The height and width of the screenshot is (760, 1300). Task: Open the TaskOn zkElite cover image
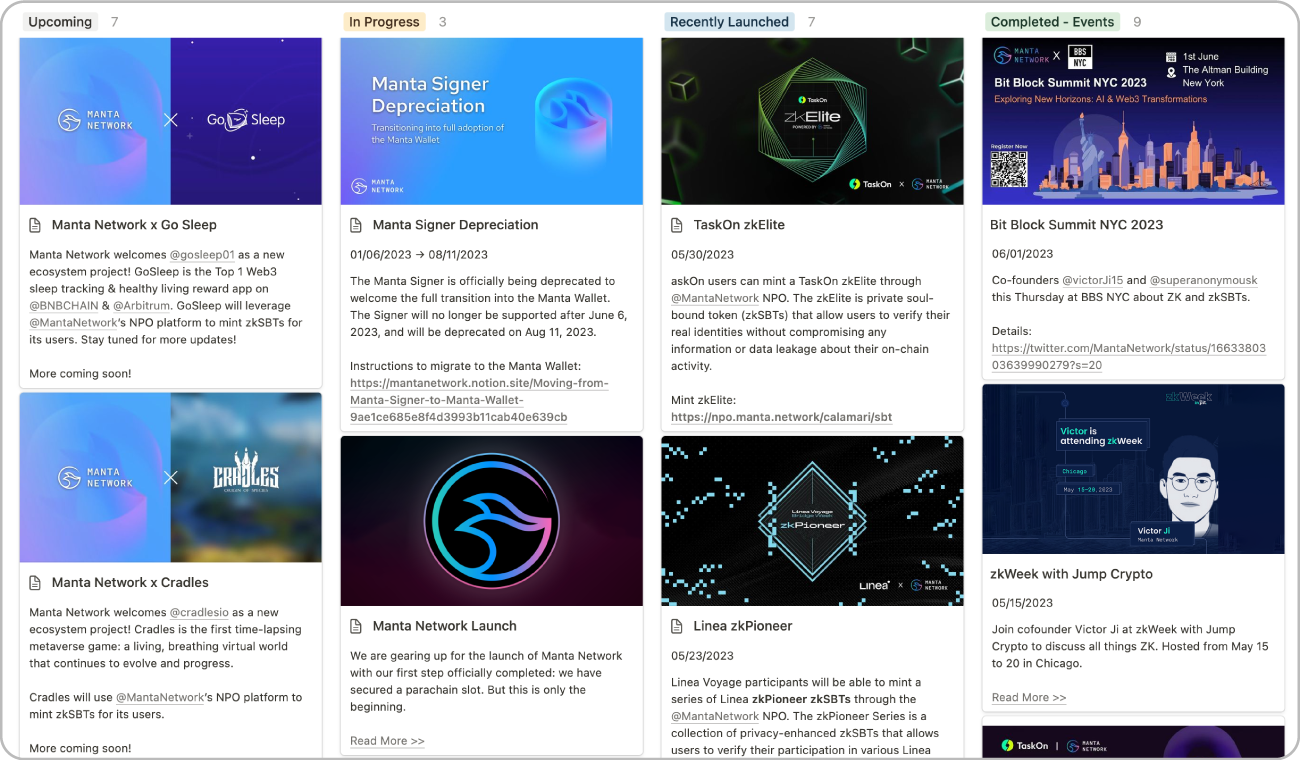coord(813,121)
